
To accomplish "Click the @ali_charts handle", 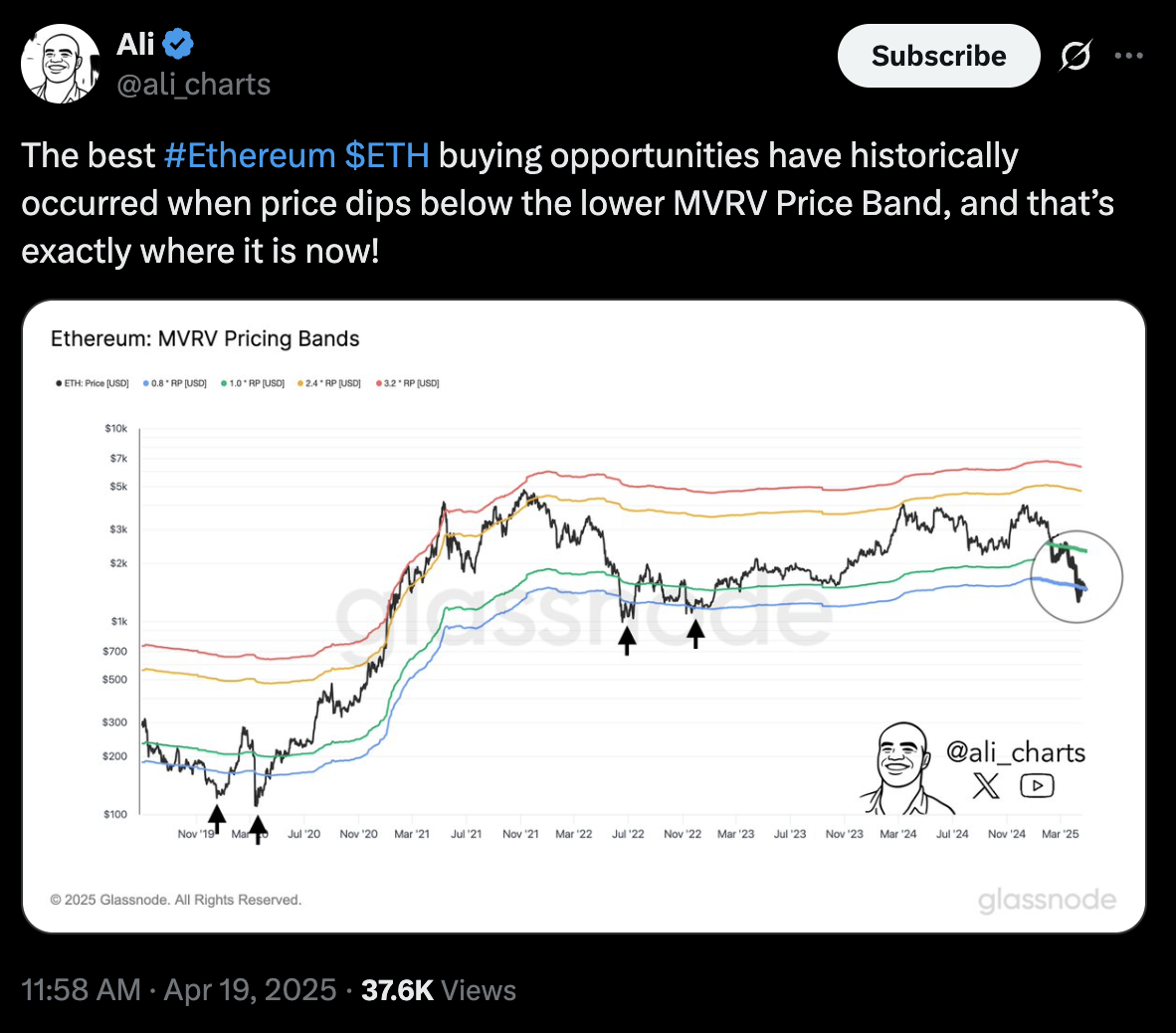I will 193,85.
